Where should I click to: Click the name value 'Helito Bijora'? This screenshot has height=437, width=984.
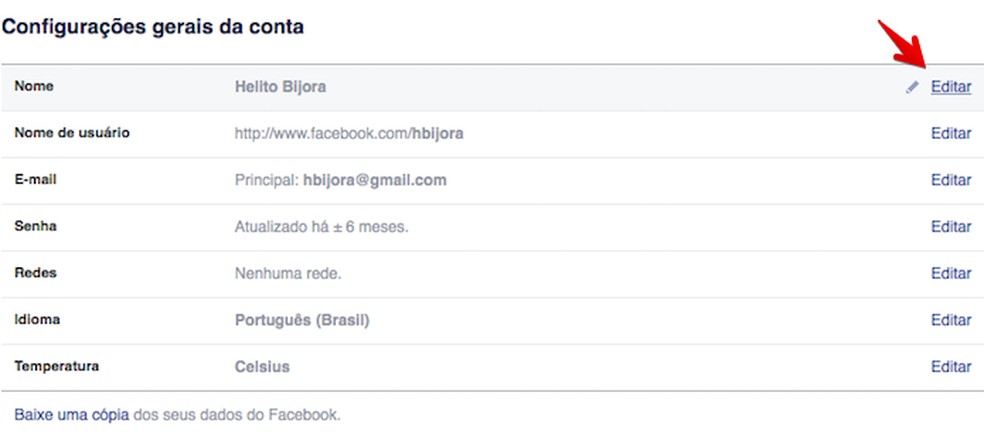[x=280, y=87]
